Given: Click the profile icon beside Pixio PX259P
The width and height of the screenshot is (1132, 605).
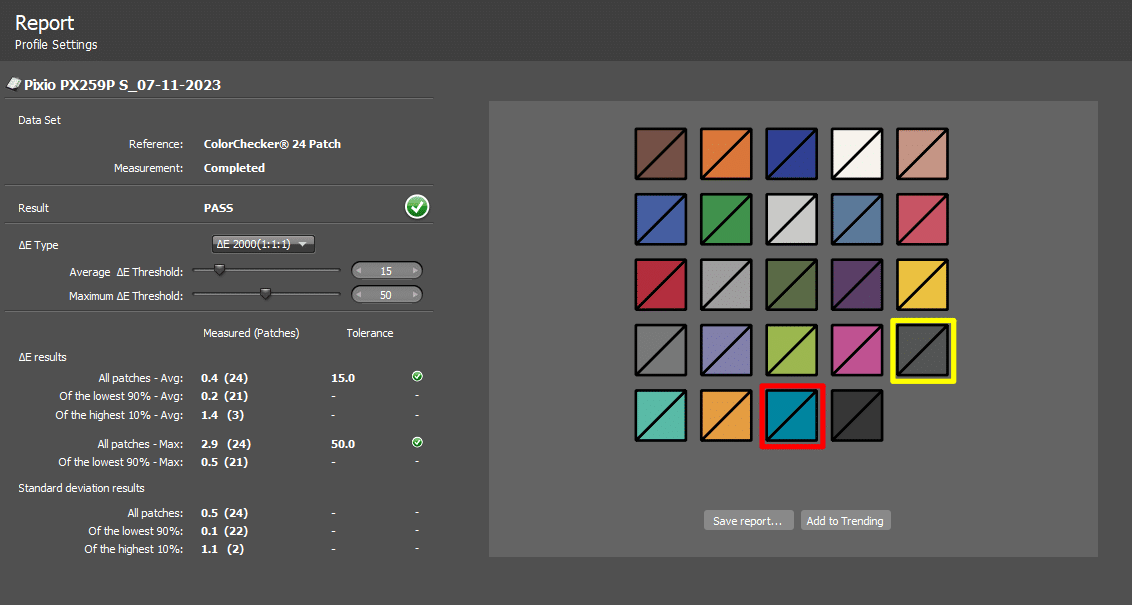Looking at the screenshot, I should (14, 85).
